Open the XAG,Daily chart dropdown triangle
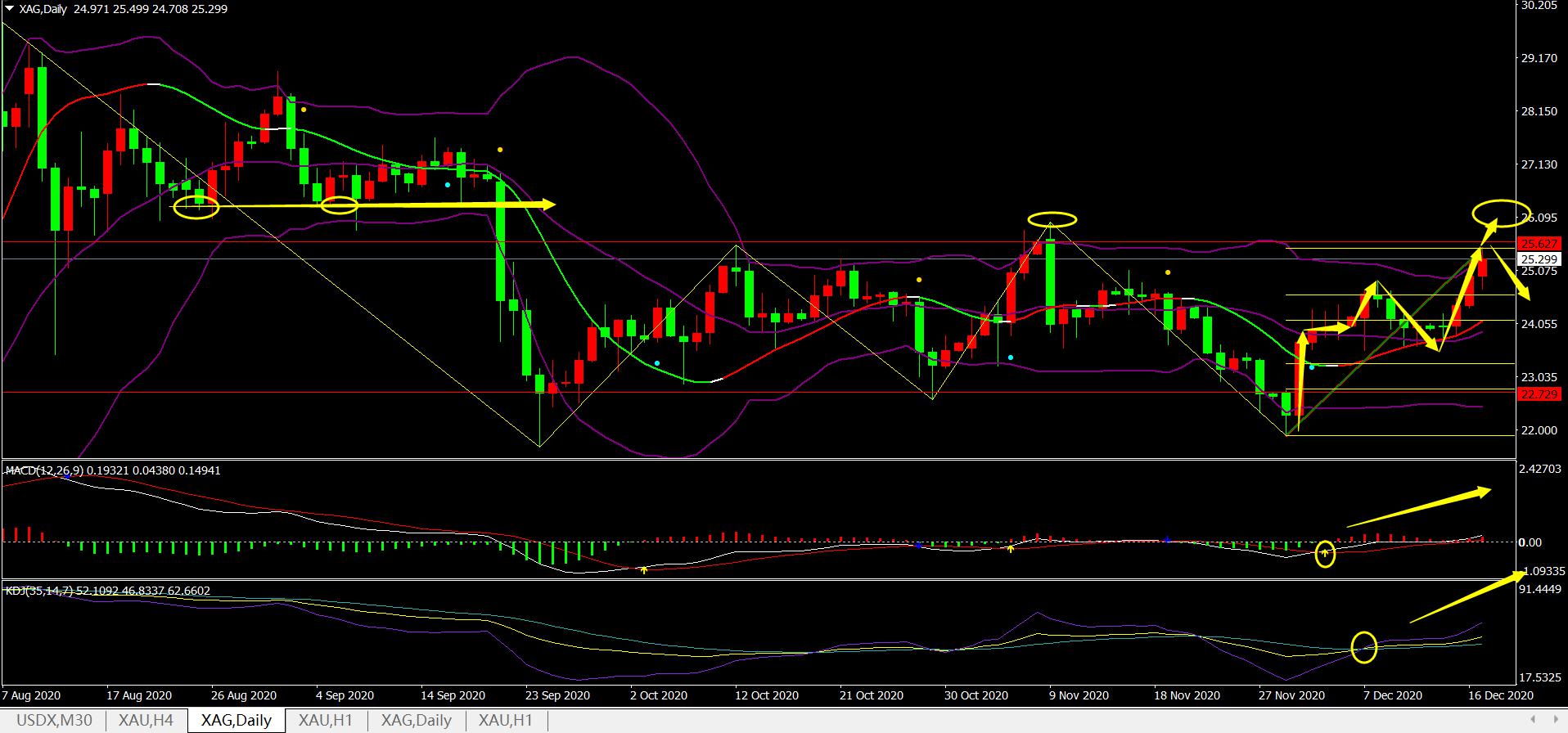This screenshot has height=733, width=1568. point(8,9)
